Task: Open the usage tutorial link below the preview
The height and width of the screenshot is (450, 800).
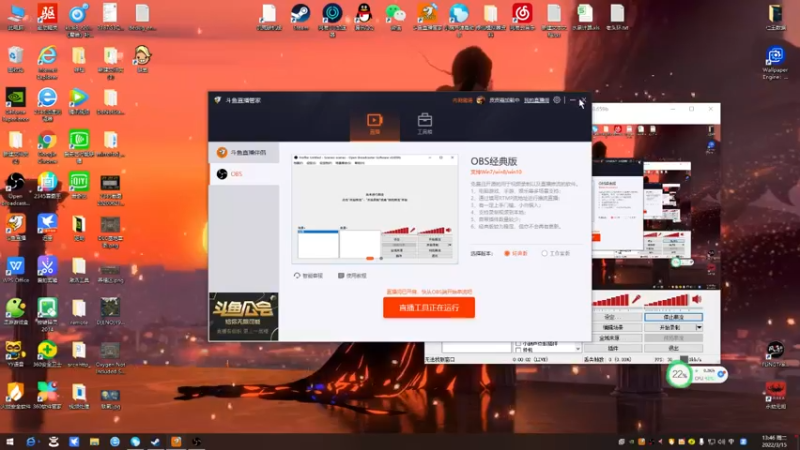Action: click(x=352, y=276)
